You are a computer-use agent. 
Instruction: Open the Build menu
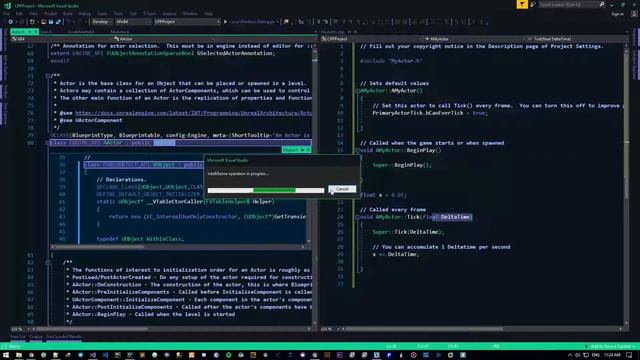click(x=68, y=13)
